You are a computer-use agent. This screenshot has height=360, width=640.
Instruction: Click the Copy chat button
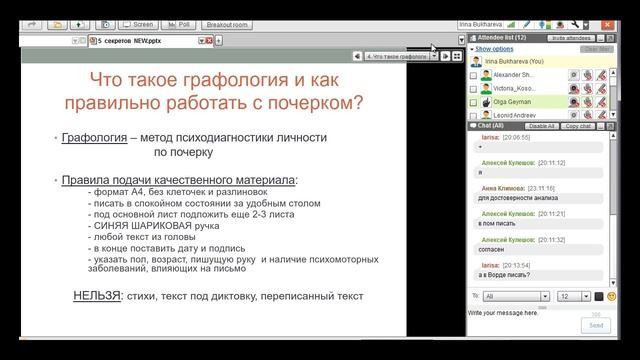578,126
